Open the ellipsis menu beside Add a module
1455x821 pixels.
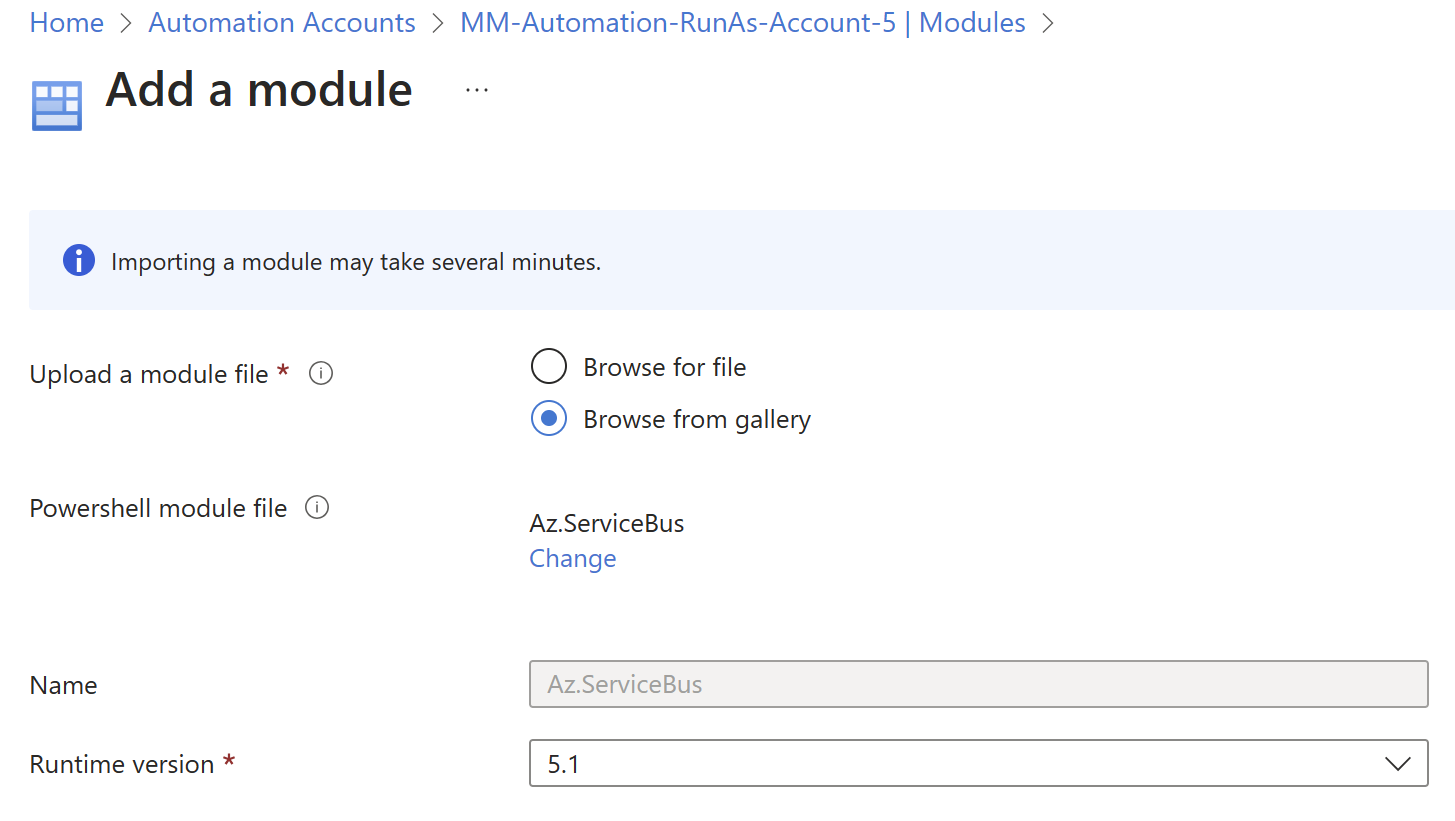click(x=477, y=88)
